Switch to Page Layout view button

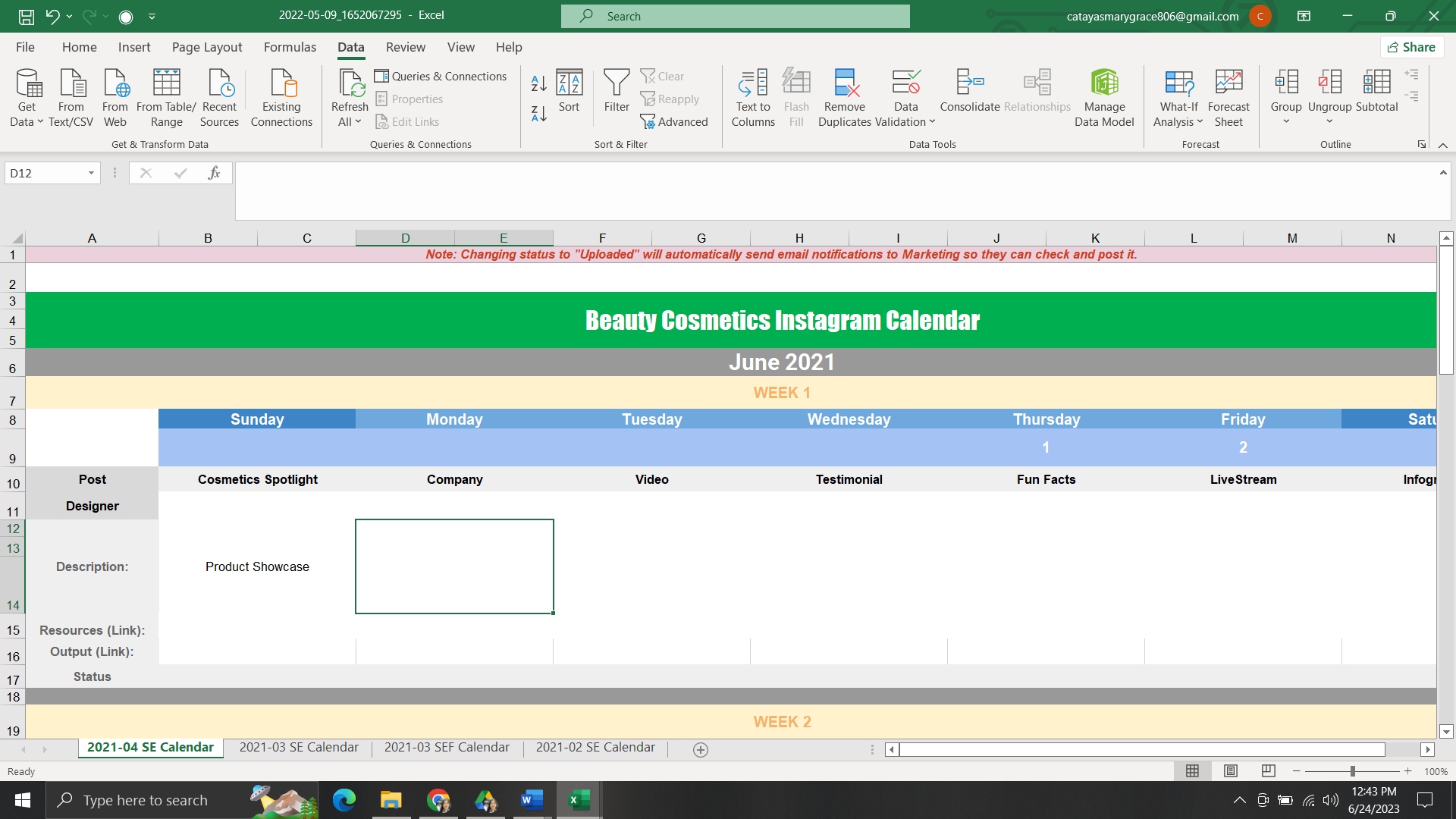click(1230, 771)
